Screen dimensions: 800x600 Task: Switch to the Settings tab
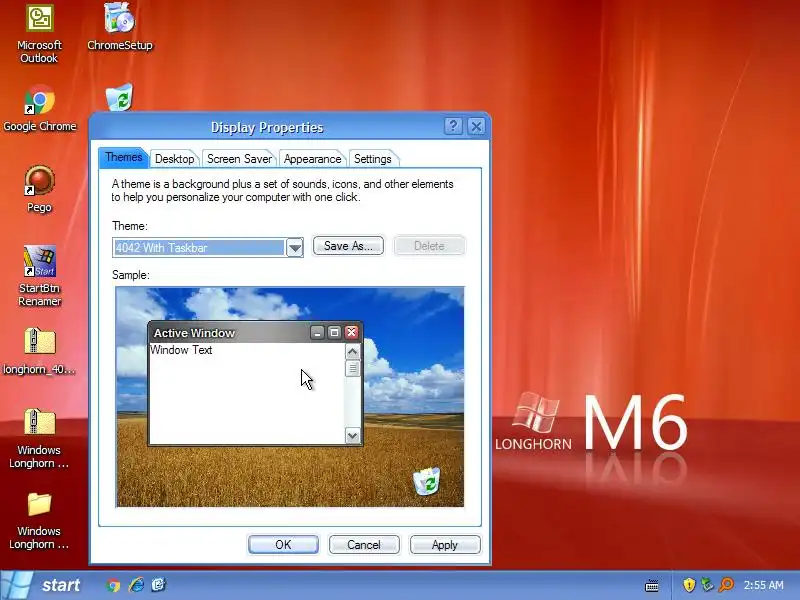(x=372, y=159)
